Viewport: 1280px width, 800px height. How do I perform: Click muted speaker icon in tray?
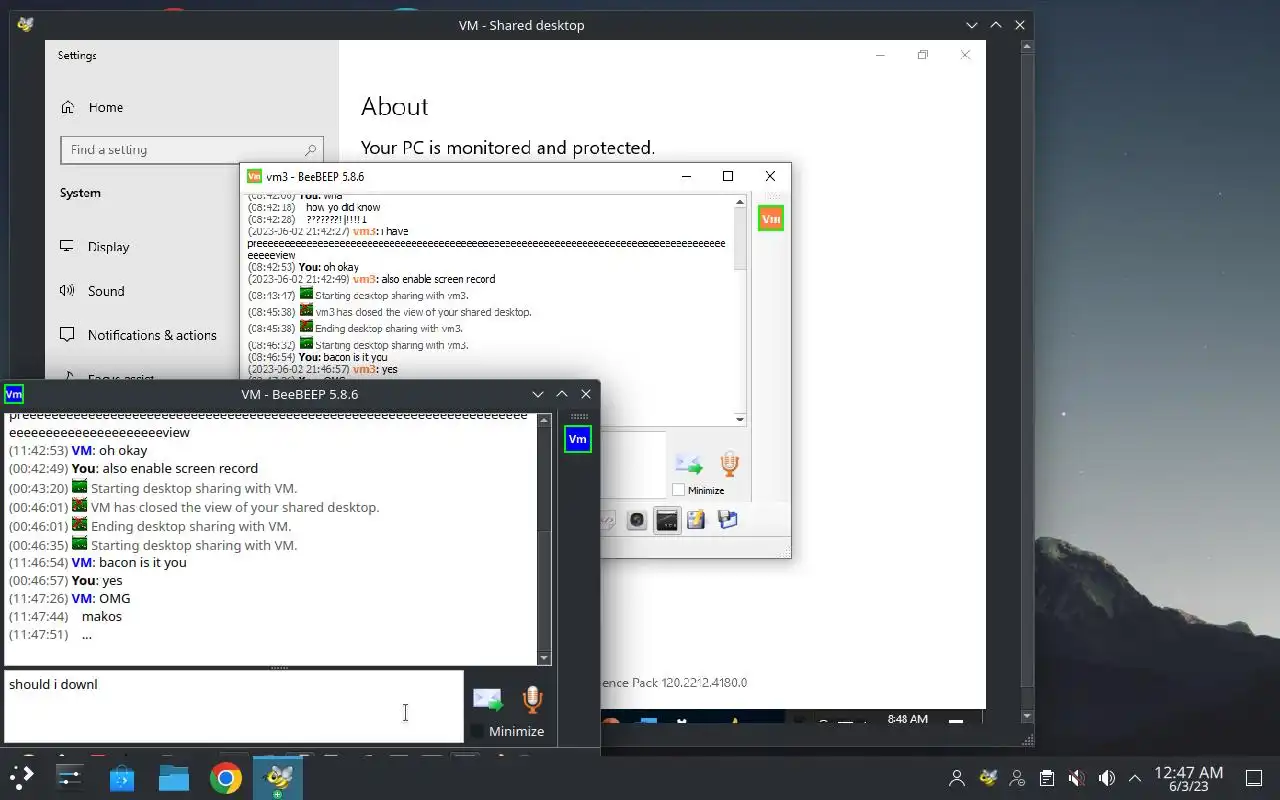[1077, 778]
